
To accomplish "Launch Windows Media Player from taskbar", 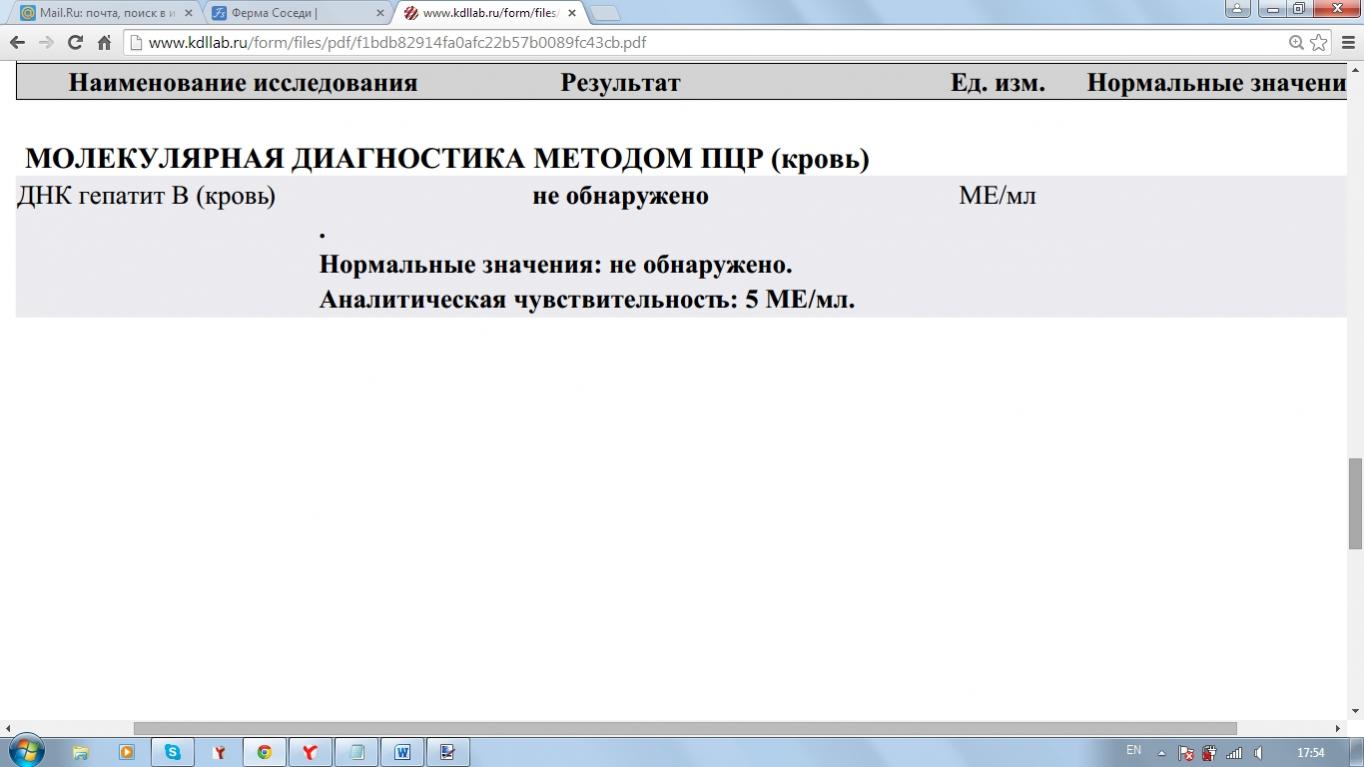I will [127, 752].
